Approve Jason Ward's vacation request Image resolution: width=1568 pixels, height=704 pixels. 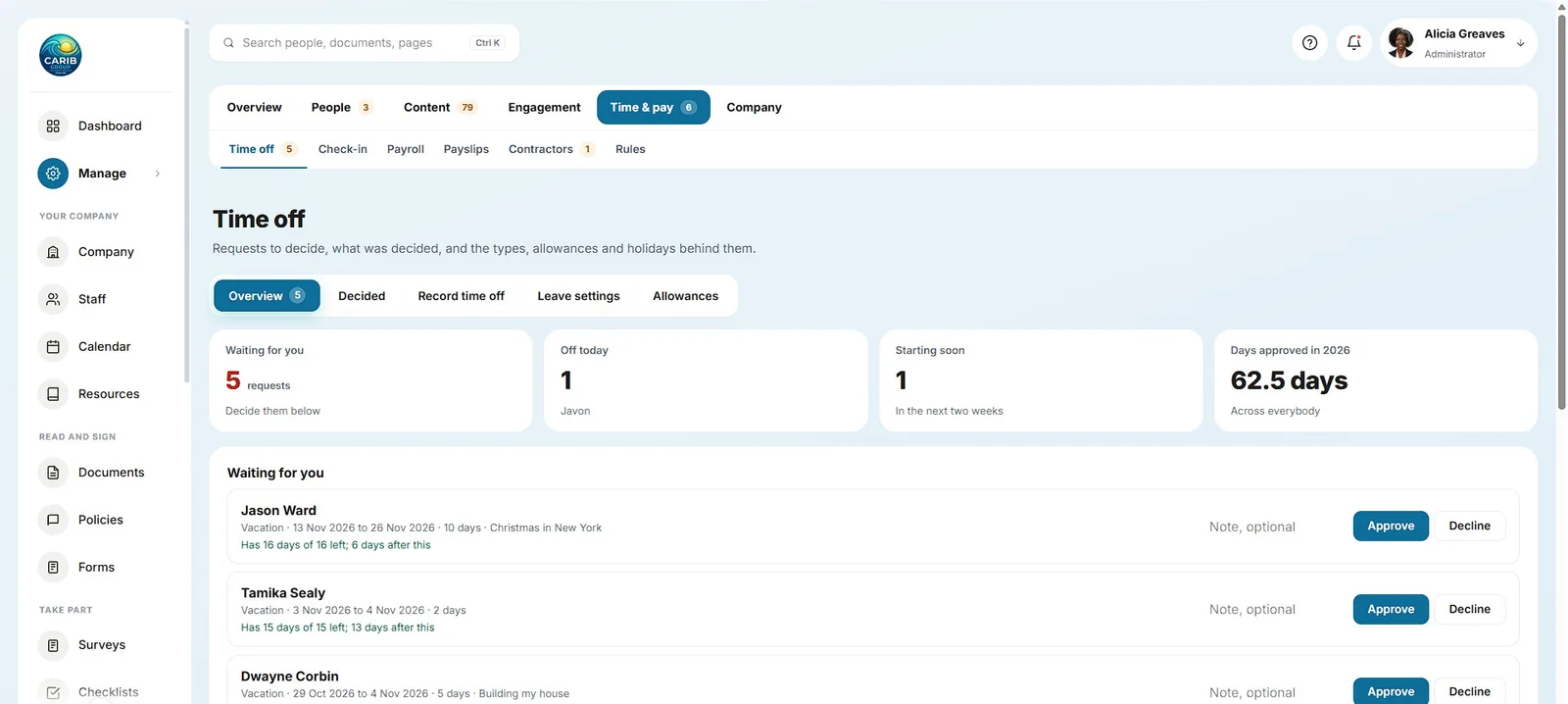pos(1391,527)
